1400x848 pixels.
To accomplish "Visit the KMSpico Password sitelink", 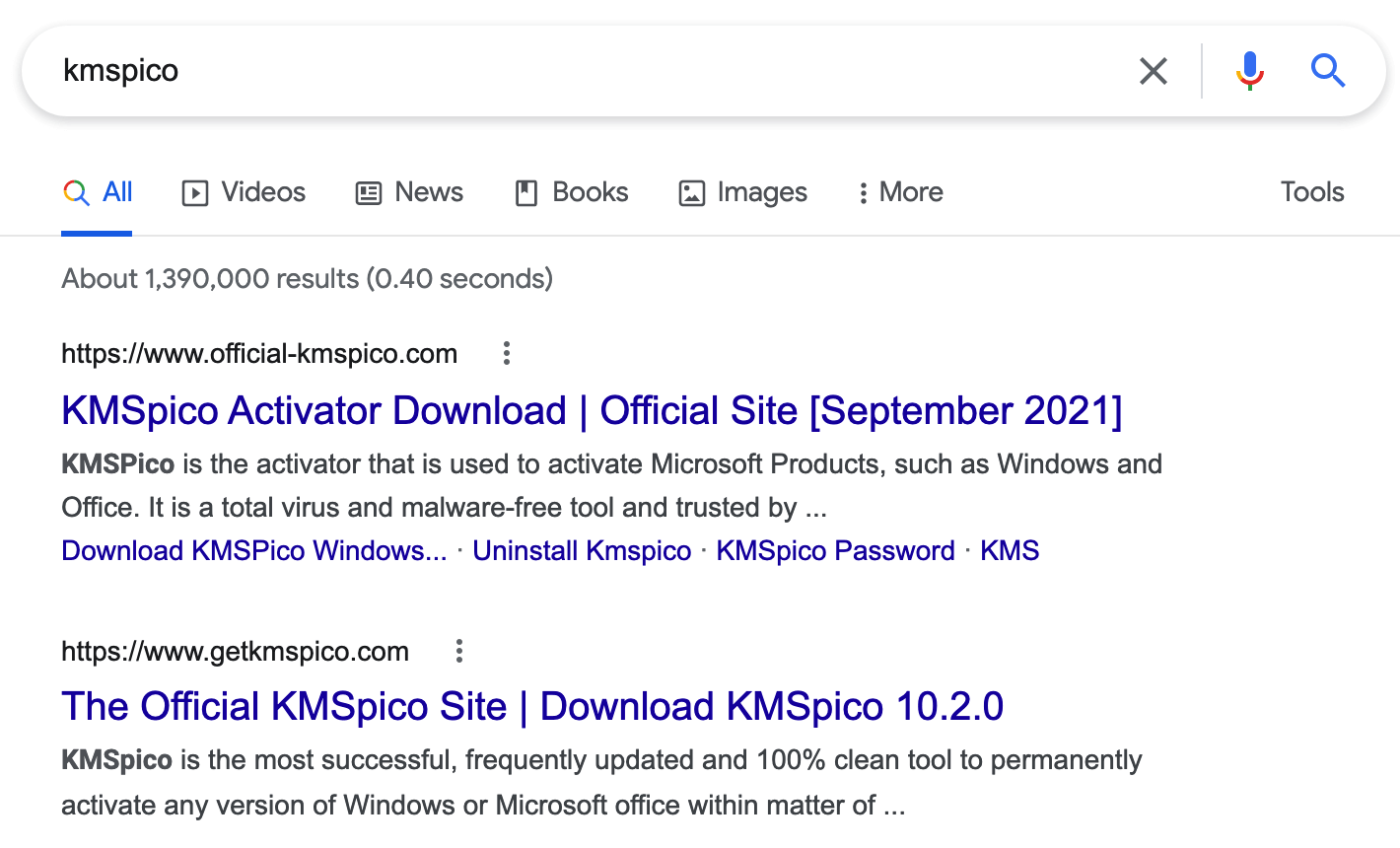I will 835,550.
